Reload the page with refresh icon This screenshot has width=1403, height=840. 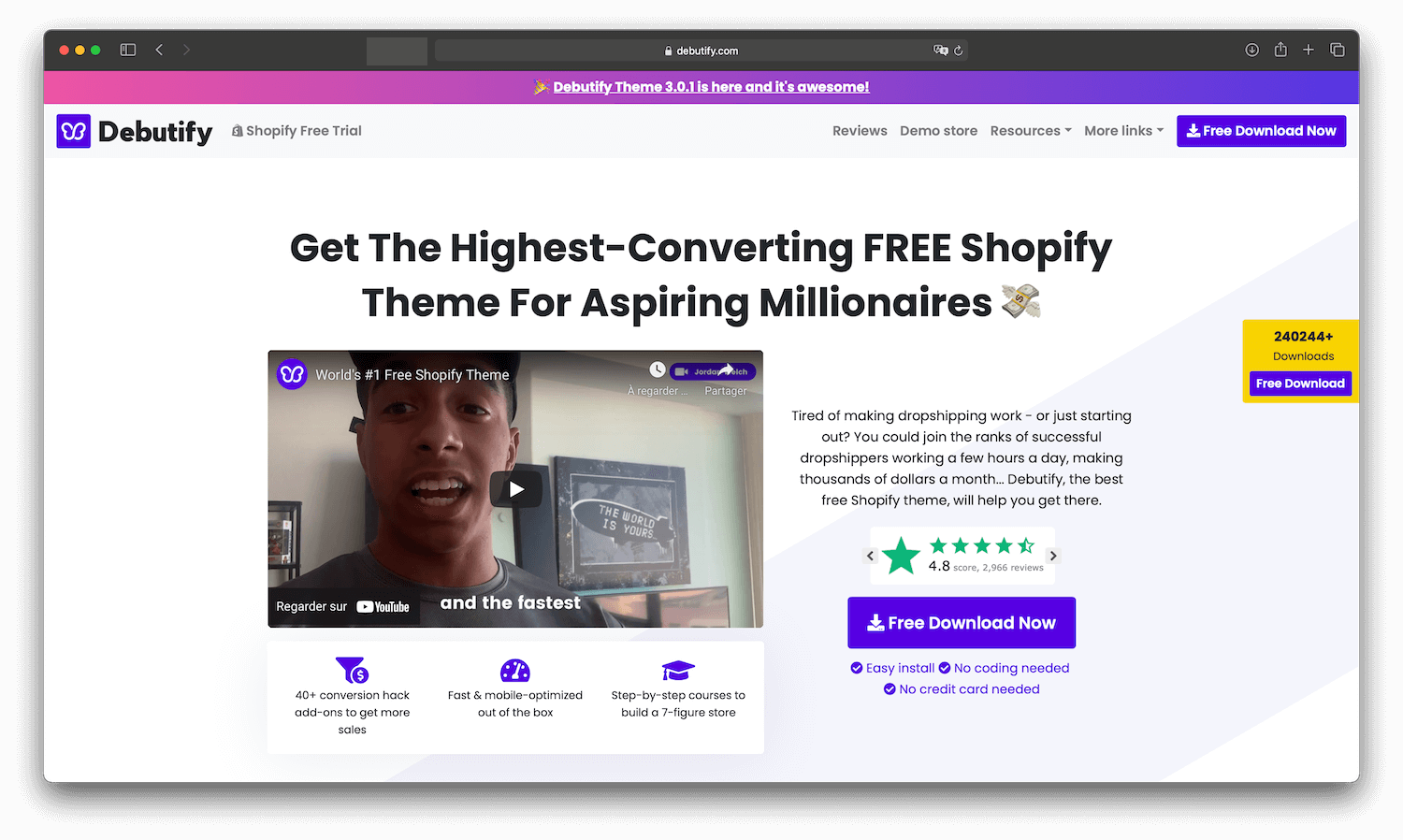(959, 51)
